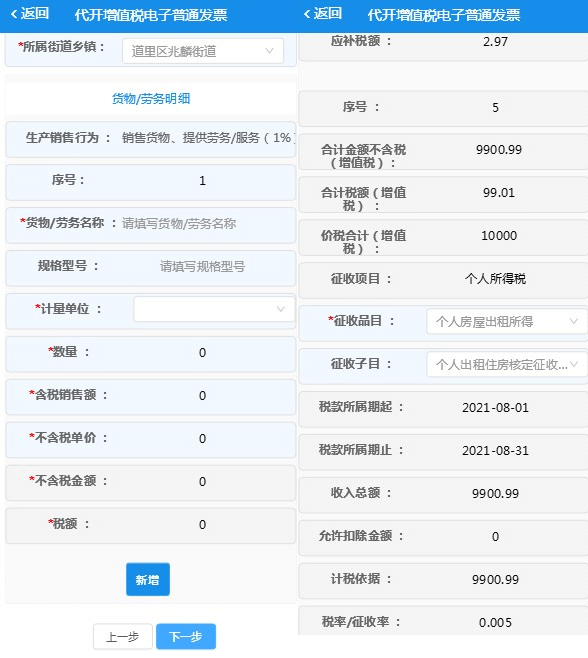
Task: Click the 生产销售行为 value text
Action: 208,138
